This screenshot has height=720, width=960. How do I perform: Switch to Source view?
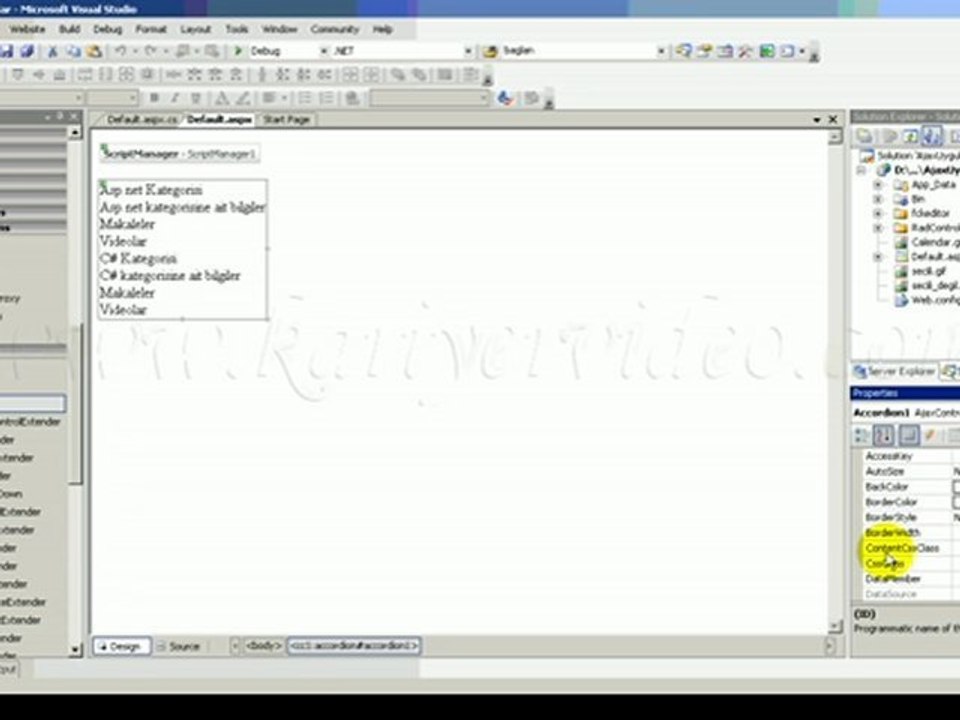pyautogui.click(x=178, y=646)
